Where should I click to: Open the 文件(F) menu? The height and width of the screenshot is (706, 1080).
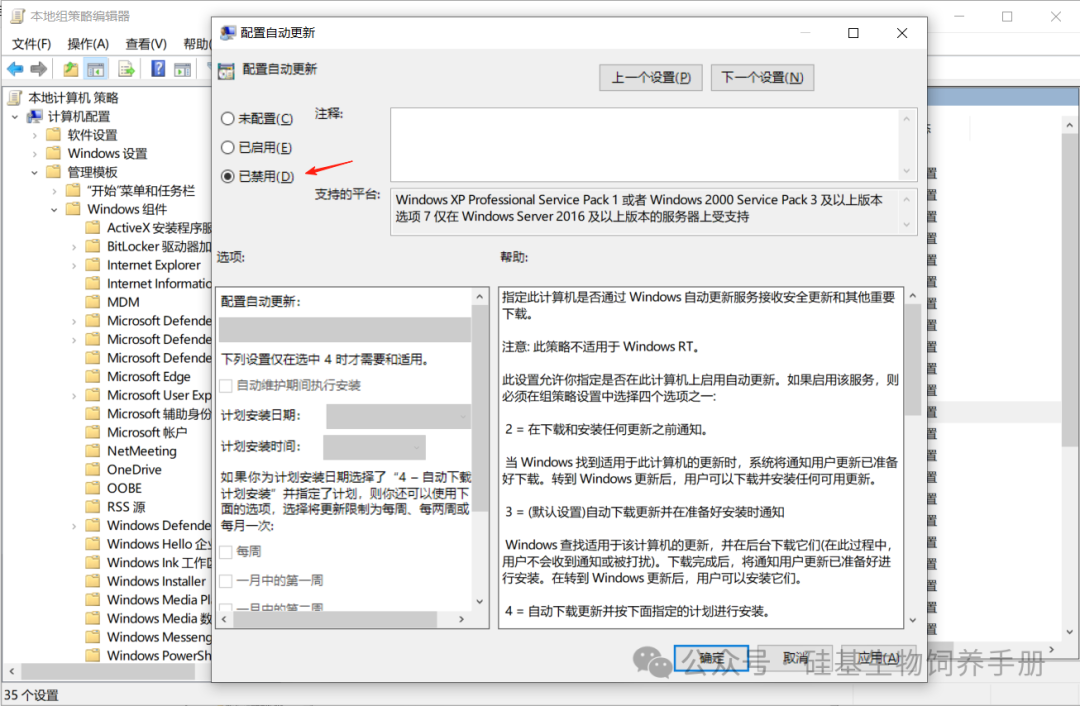(31, 44)
